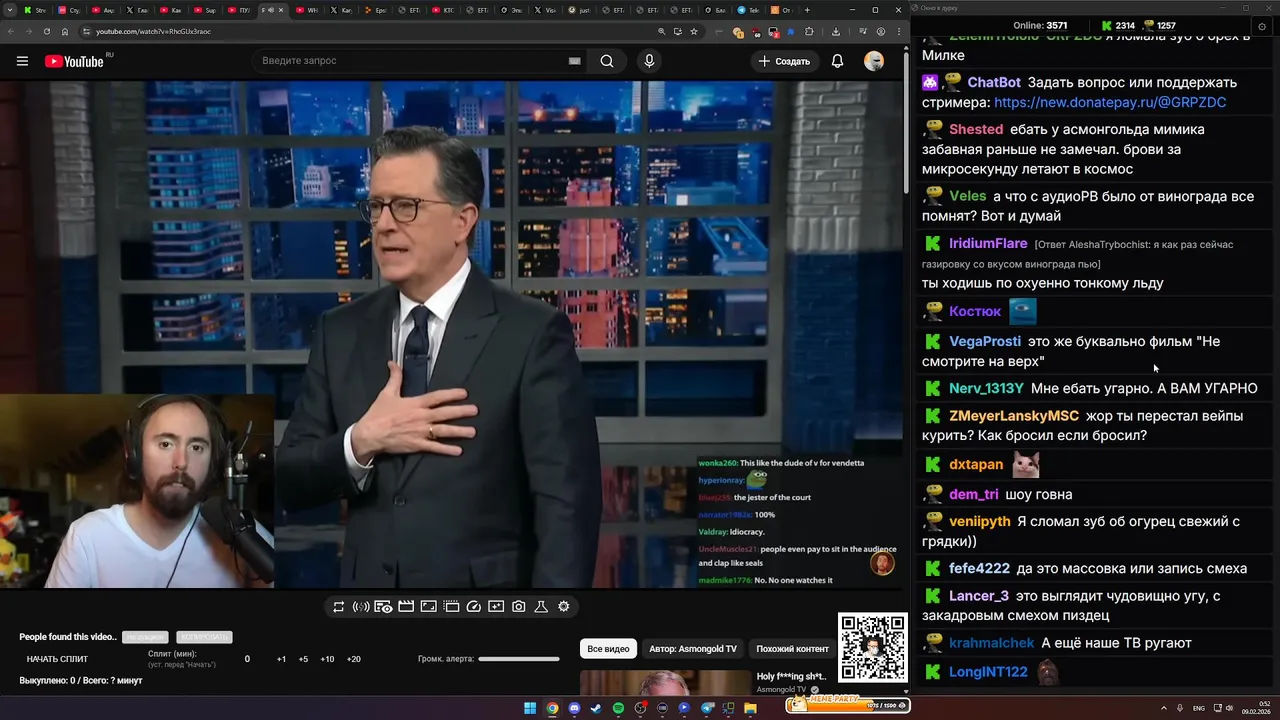The width and height of the screenshot is (1280, 720).
Task: Click the add-screen plus icon in toolbar
Action: click(x=496, y=607)
